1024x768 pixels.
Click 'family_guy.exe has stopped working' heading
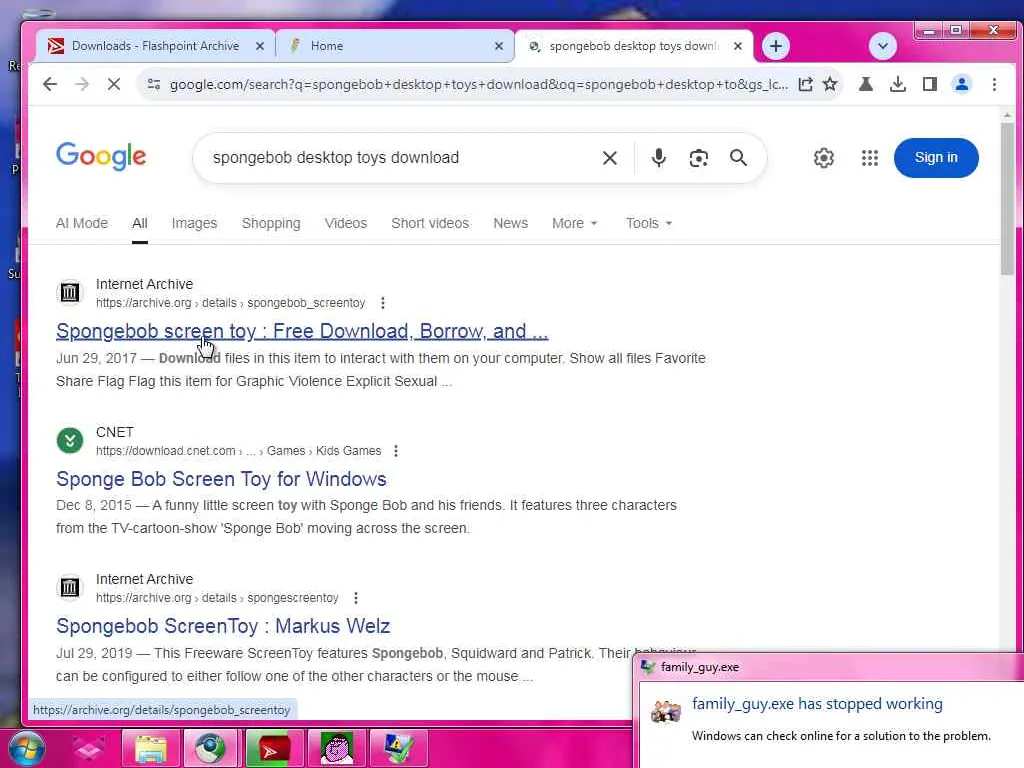(817, 704)
